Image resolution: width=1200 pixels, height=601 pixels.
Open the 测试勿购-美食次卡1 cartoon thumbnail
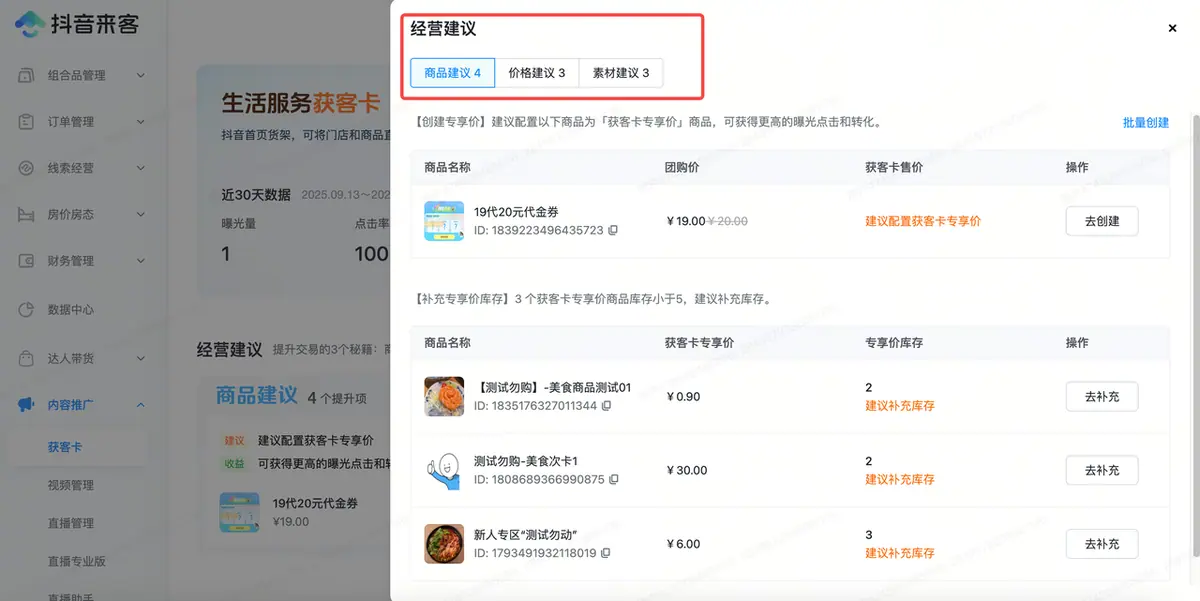444,470
